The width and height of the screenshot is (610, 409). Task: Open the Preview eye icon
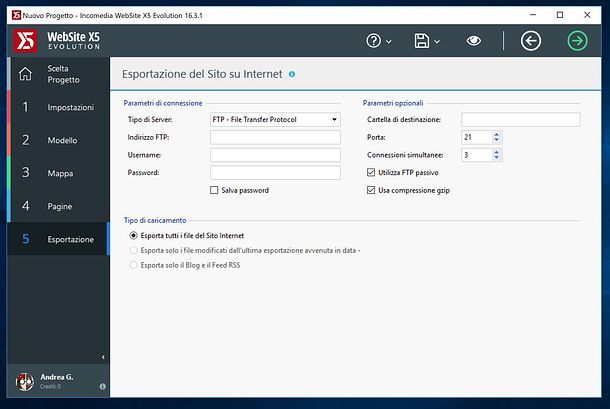click(473, 40)
